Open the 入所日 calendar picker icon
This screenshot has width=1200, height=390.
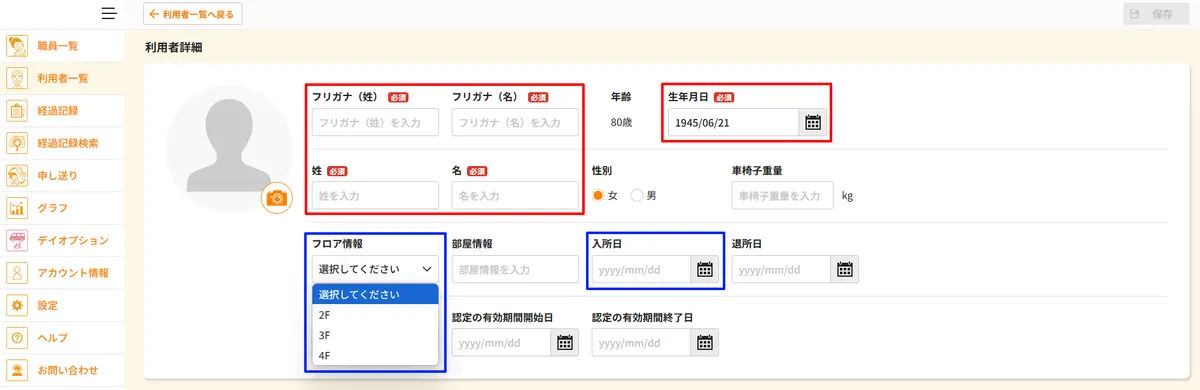tap(704, 269)
